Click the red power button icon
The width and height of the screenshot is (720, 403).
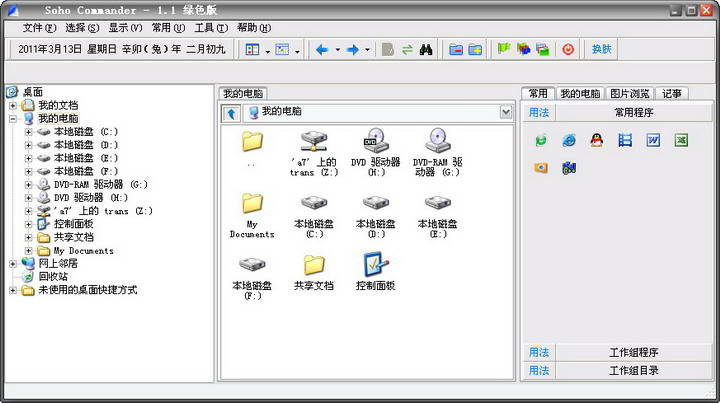point(568,49)
